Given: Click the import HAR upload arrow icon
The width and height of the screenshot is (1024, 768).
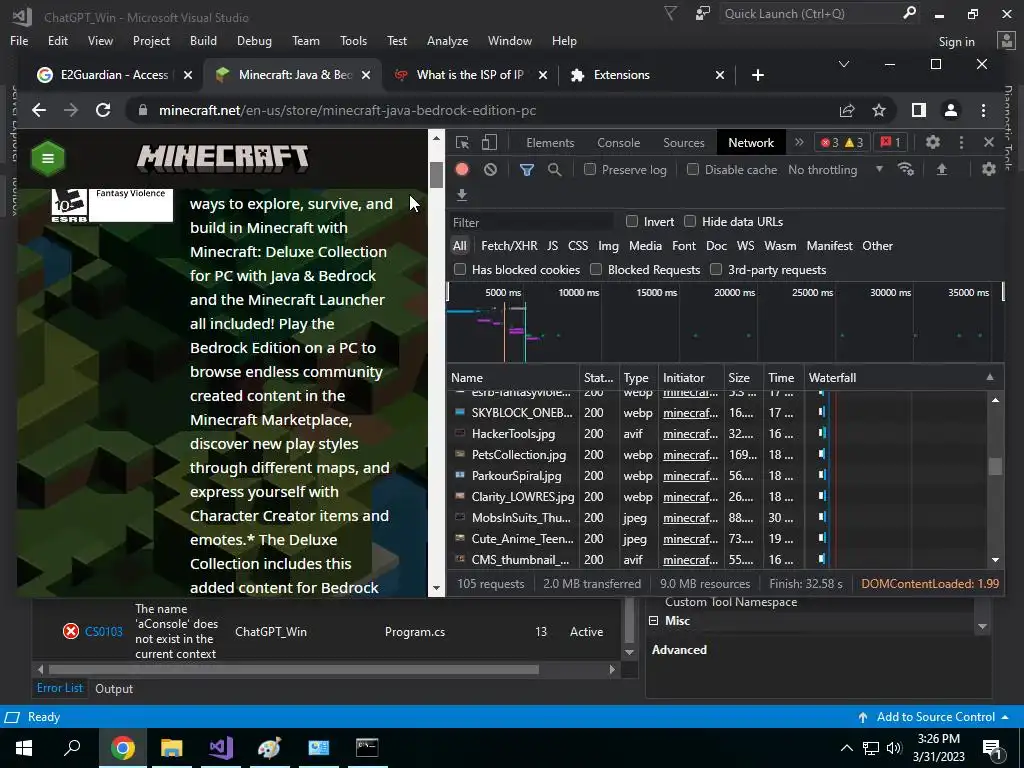Looking at the screenshot, I should pyautogui.click(x=942, y=169).
